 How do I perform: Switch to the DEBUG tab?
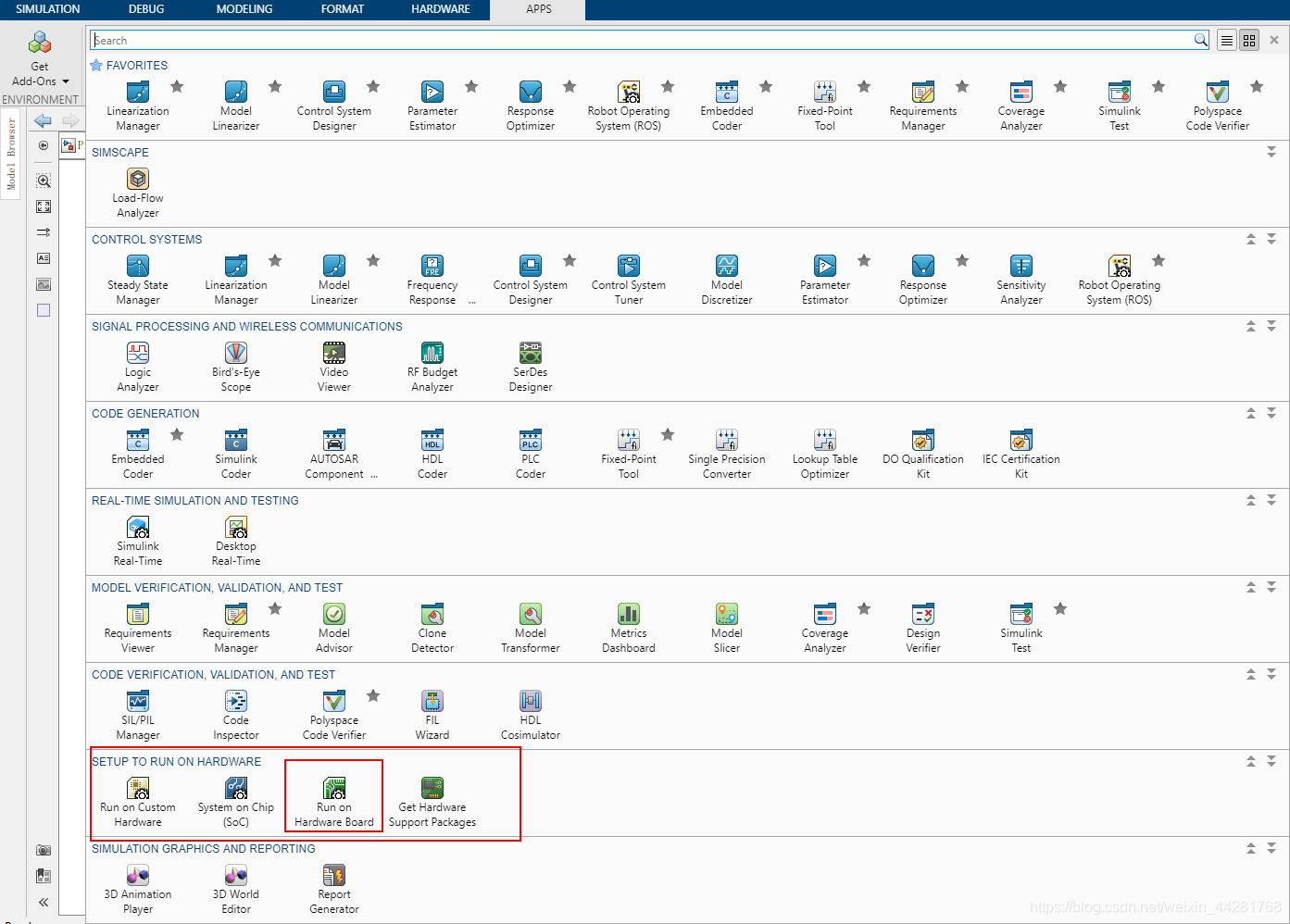[x=146, y=9]
